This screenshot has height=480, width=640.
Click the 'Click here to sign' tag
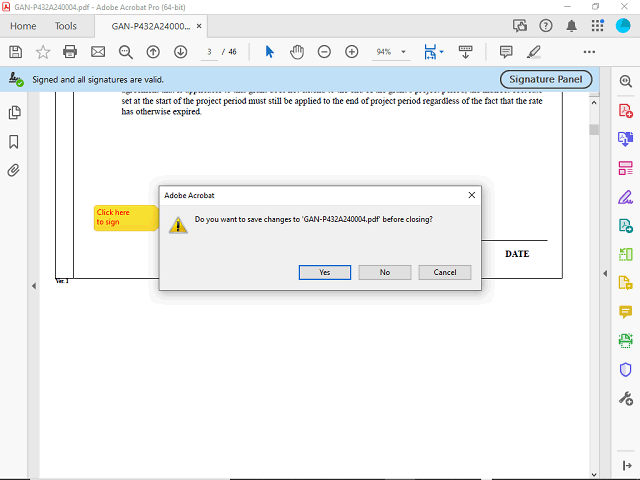tap(126, 218)
